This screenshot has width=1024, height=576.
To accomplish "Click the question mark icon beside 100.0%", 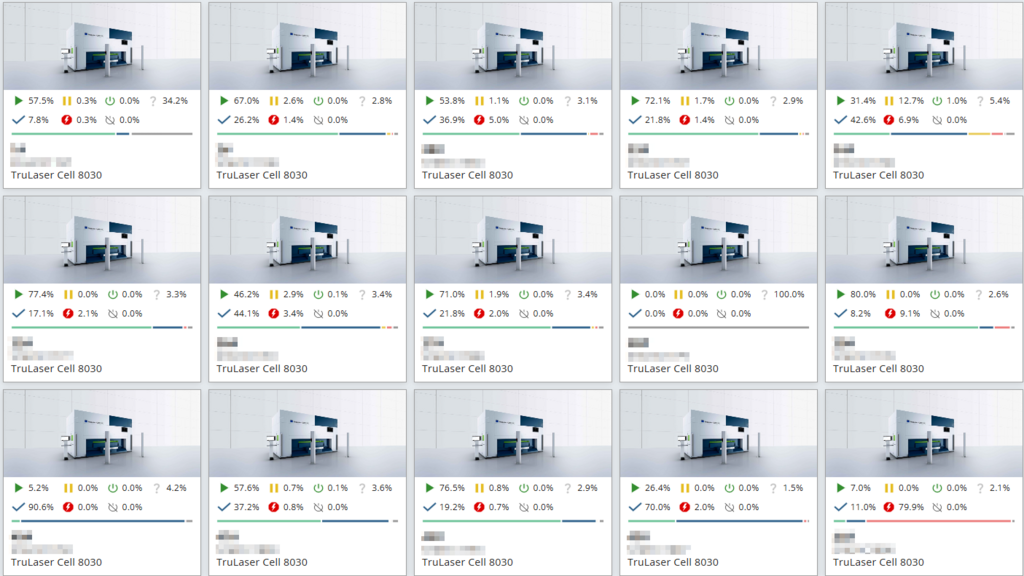I will (764, 295).
